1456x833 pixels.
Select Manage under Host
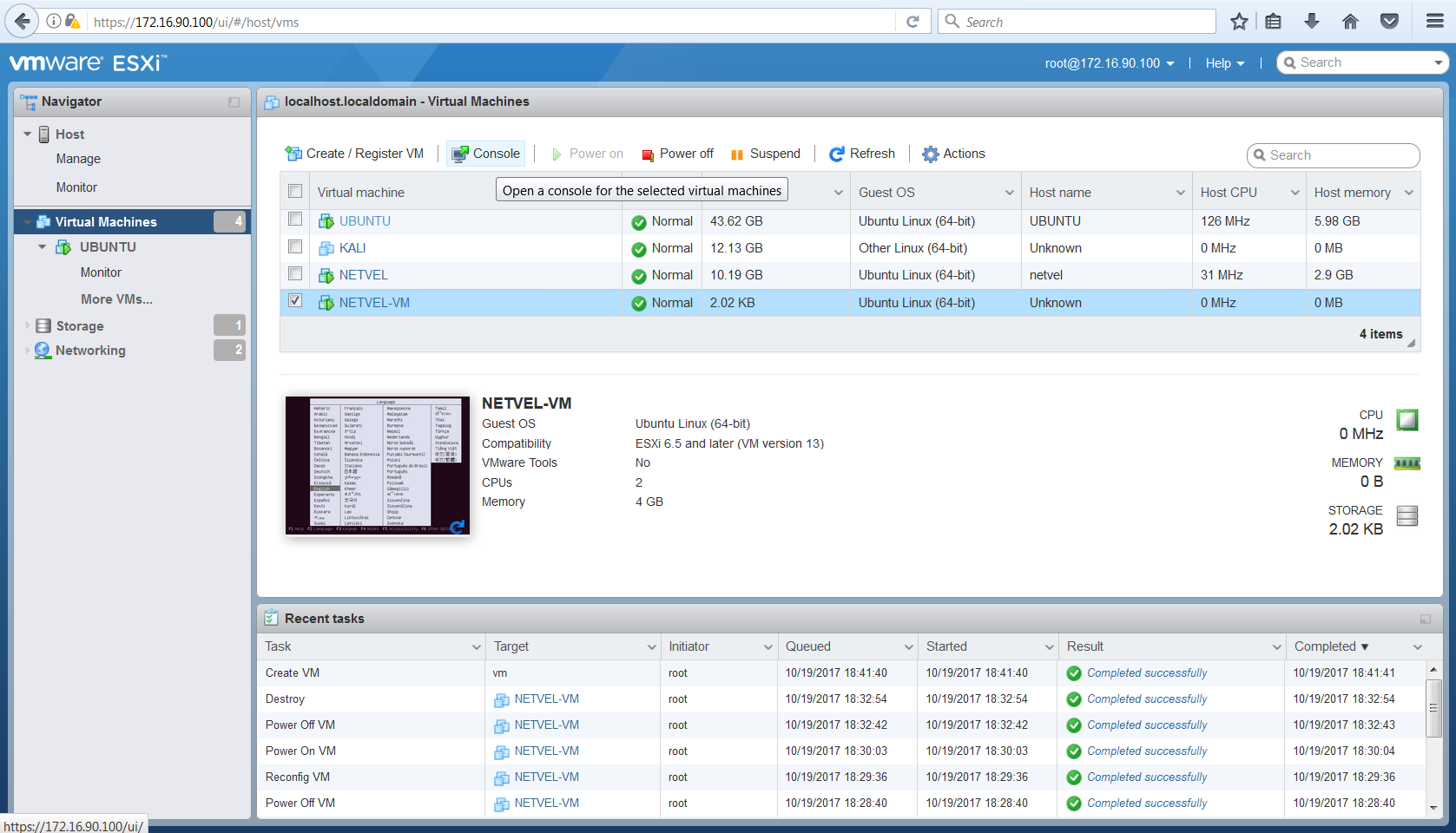coord(78,159)
